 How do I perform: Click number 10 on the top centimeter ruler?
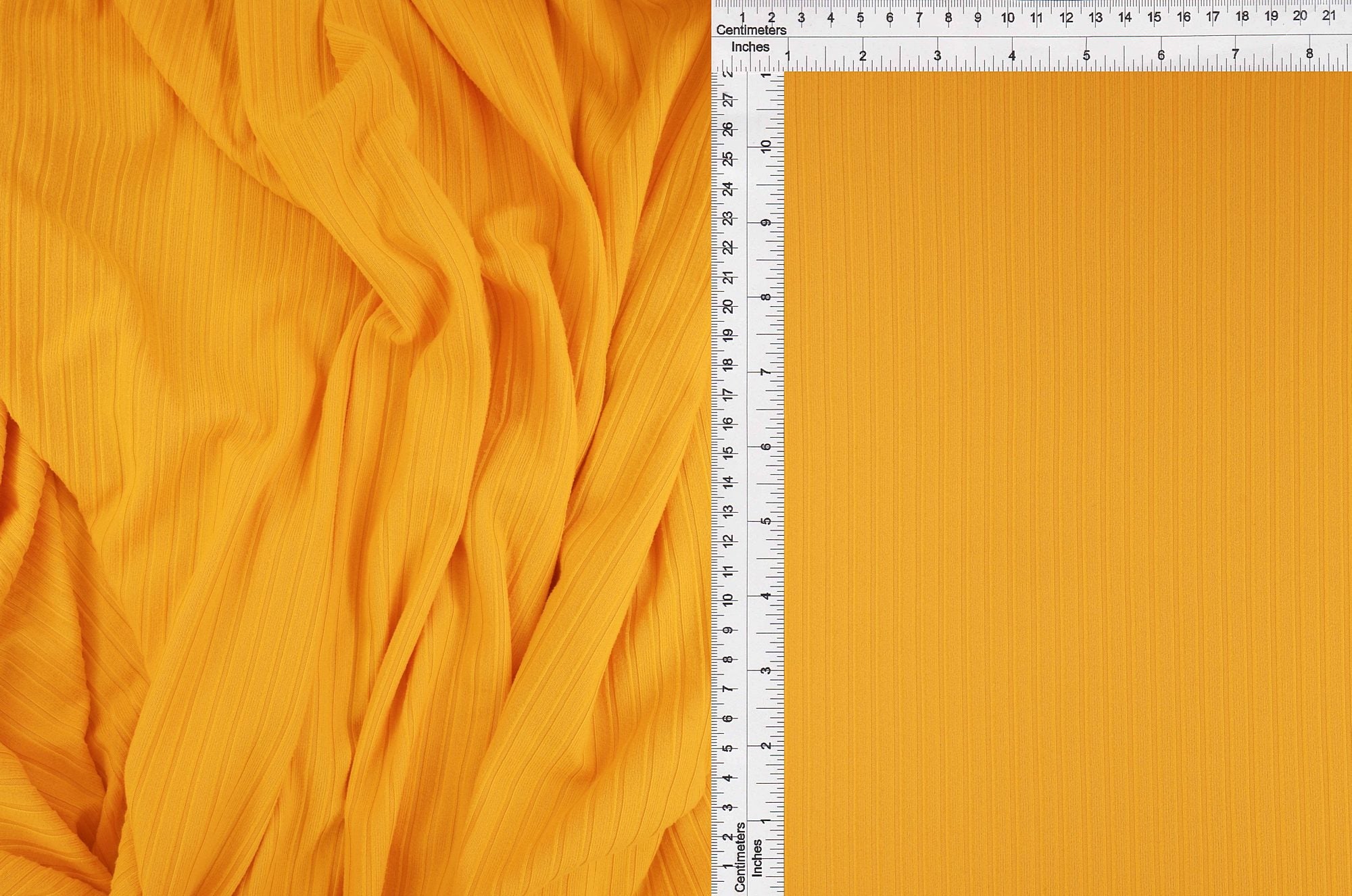pos(1007,18)
